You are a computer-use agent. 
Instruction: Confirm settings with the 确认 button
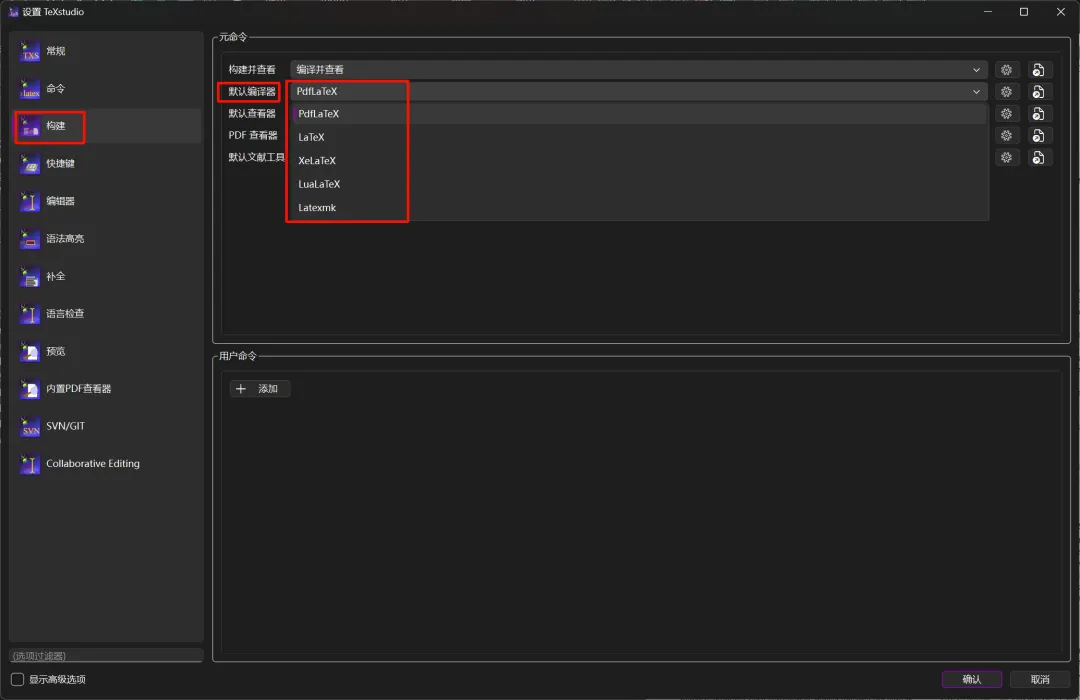point(972,679)
